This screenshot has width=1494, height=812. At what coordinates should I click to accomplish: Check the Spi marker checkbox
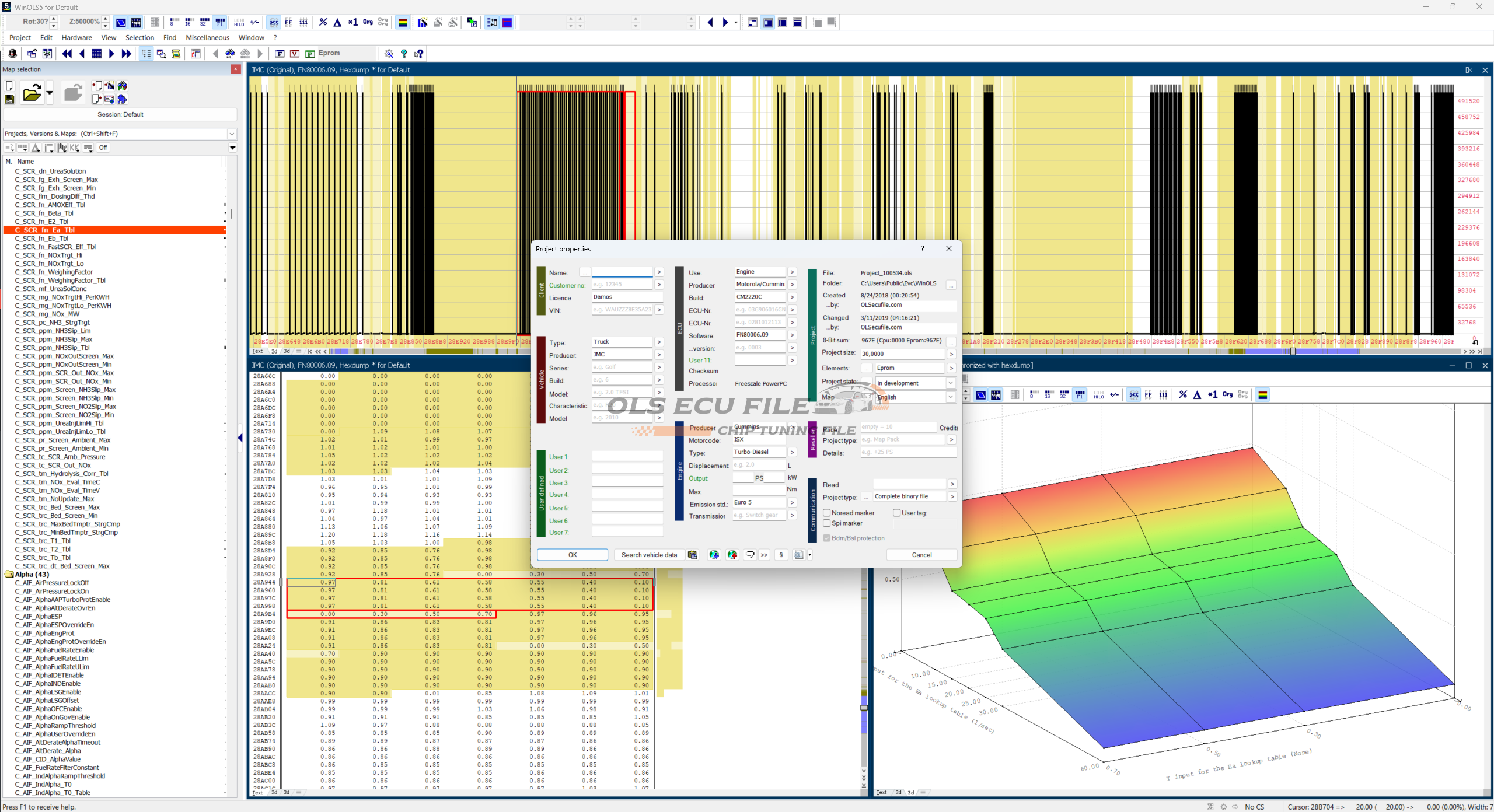coord(827,523)
